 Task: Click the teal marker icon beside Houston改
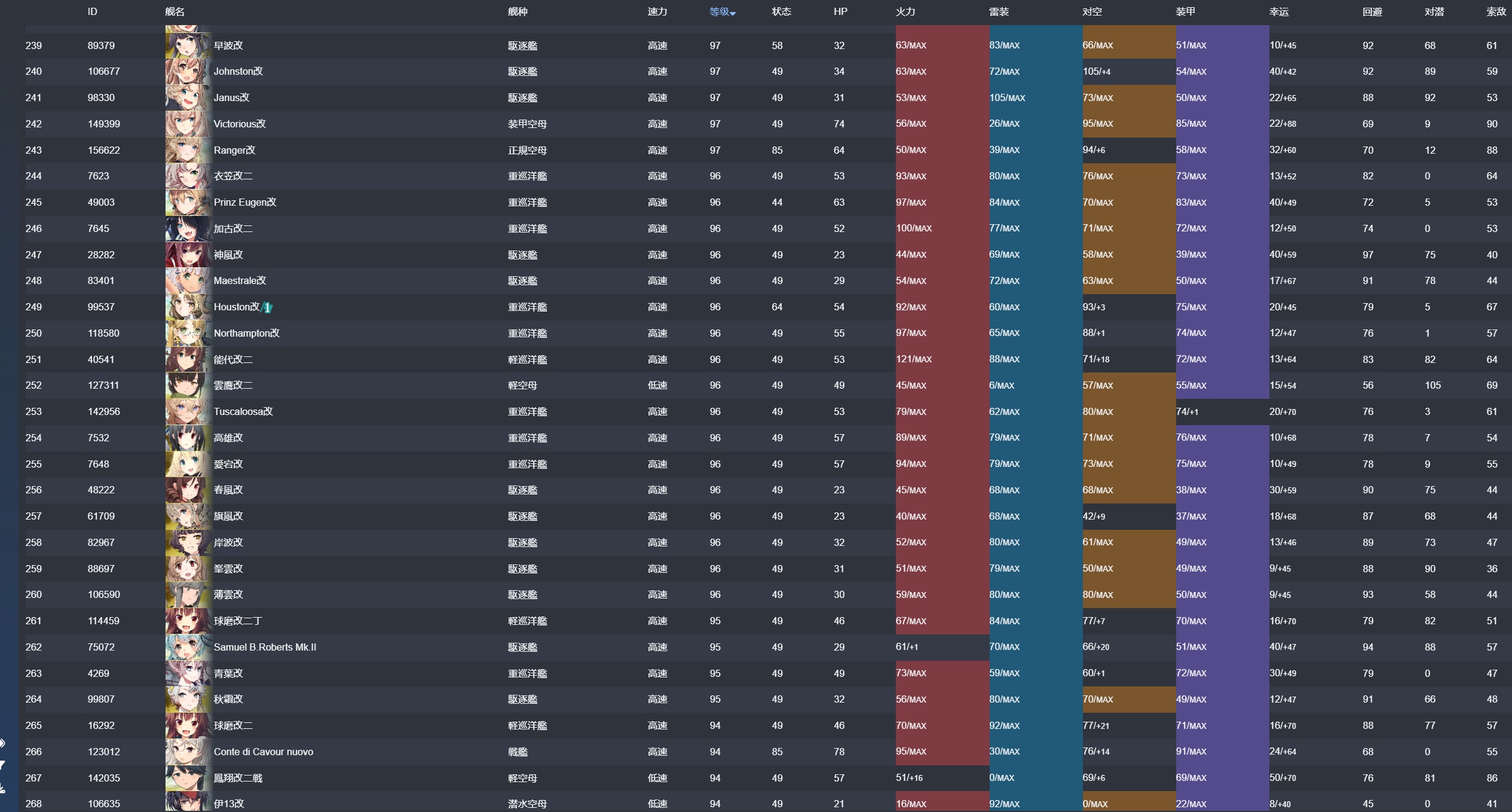(268, 307)
